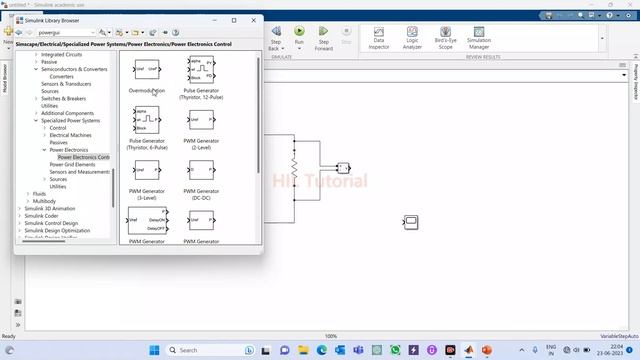Open the Model Browser side tab
640x360 pixels.
[5, 78]
